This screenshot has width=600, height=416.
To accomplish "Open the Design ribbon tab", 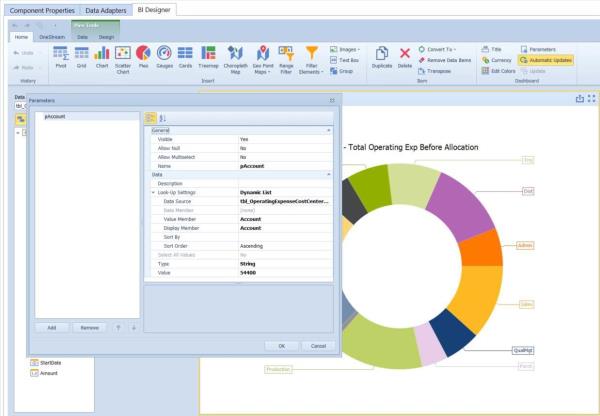I will click(x=106, y=36).
